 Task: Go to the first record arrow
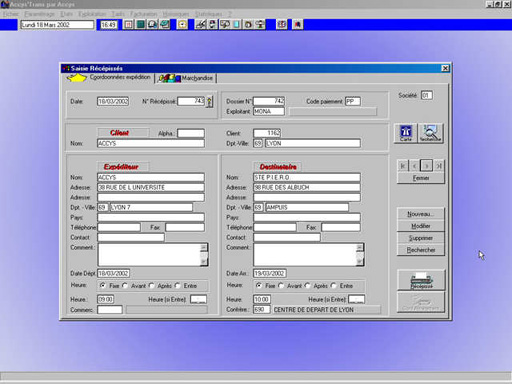click(403, 166)
